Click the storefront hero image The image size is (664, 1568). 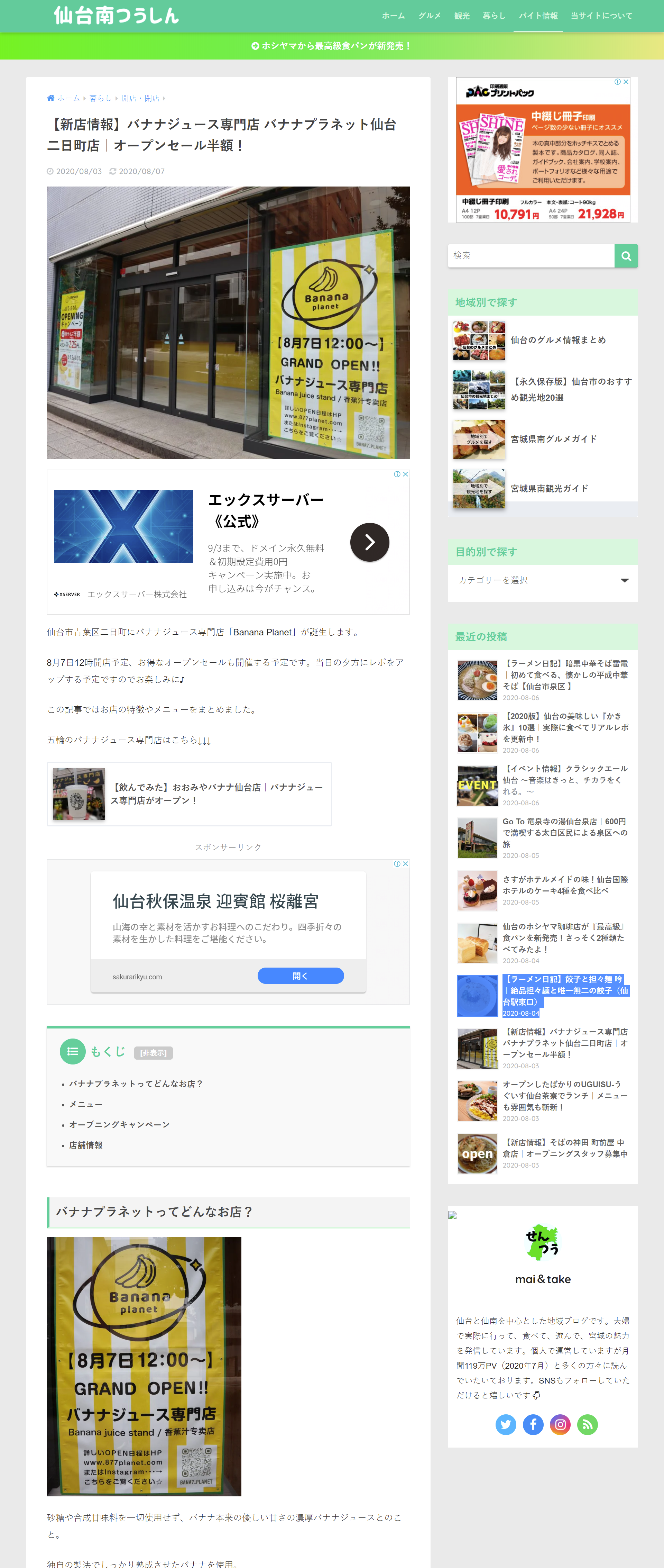(x=228, y=323)
